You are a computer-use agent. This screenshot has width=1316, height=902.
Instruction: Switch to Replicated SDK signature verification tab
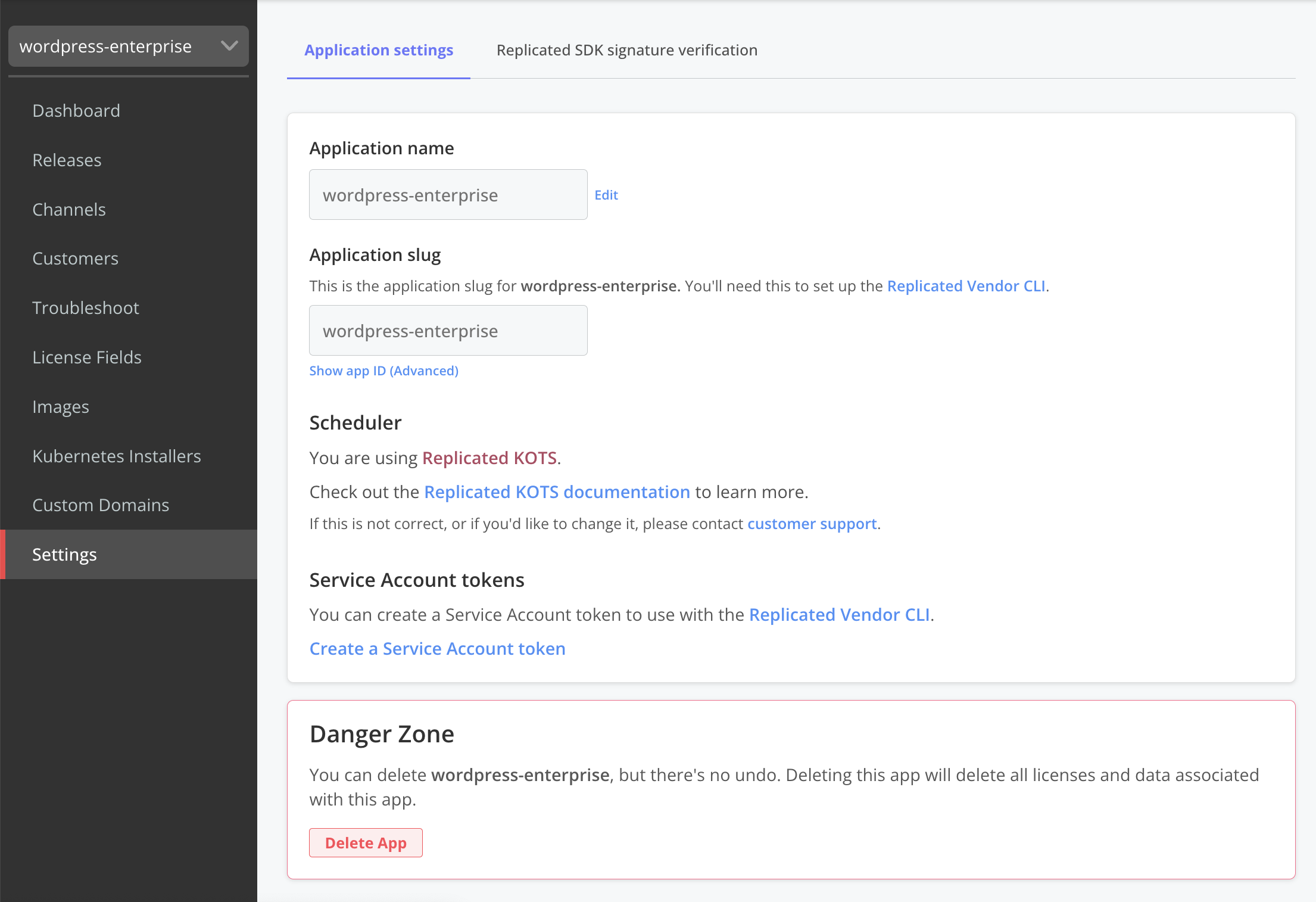point(626,49)
